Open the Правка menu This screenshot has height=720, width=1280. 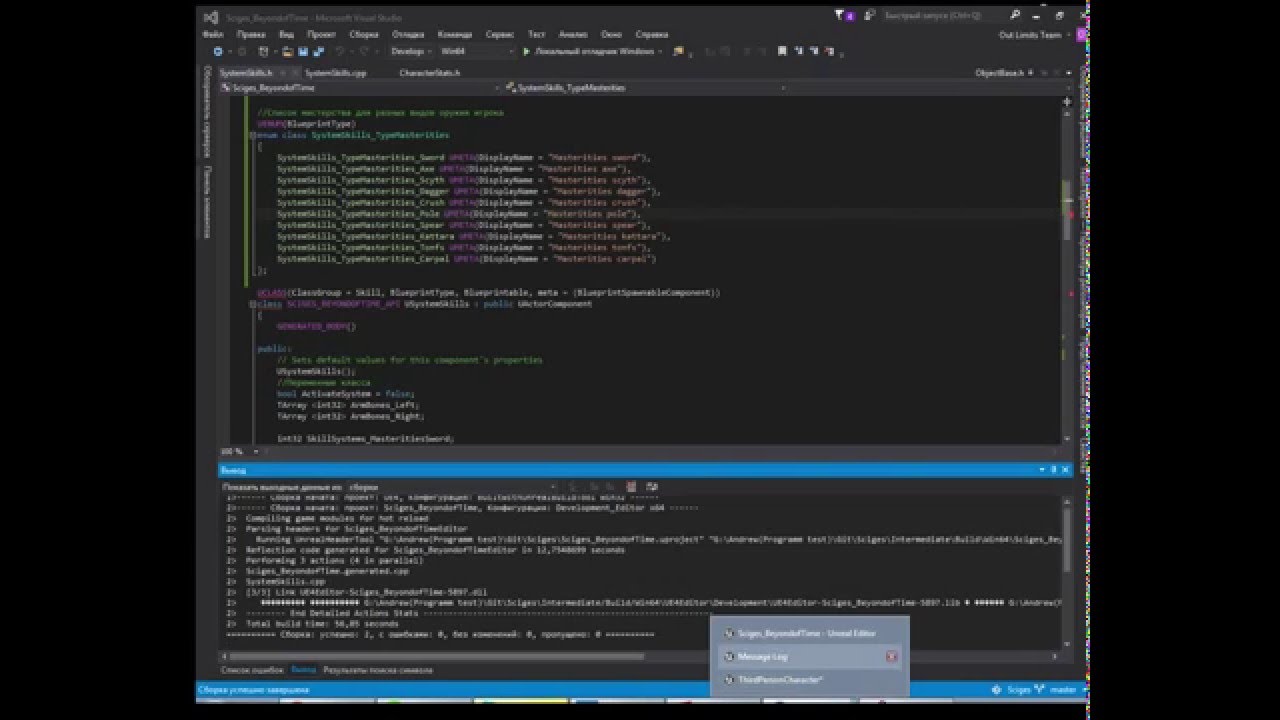(x=251, y=34)
